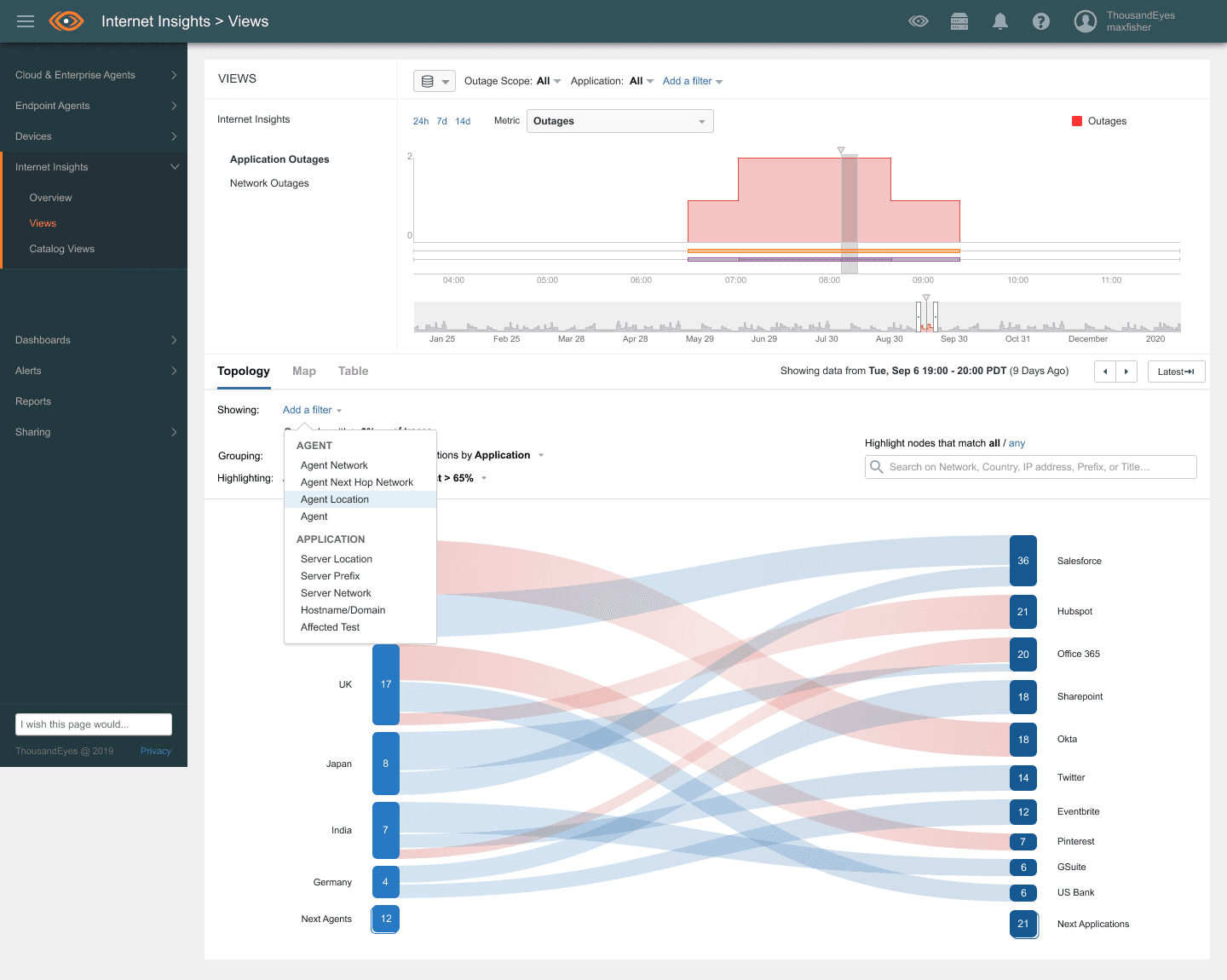This screenshot has height=980, width=1227.
Task: Open the notifications bell
Action: 1000,21
